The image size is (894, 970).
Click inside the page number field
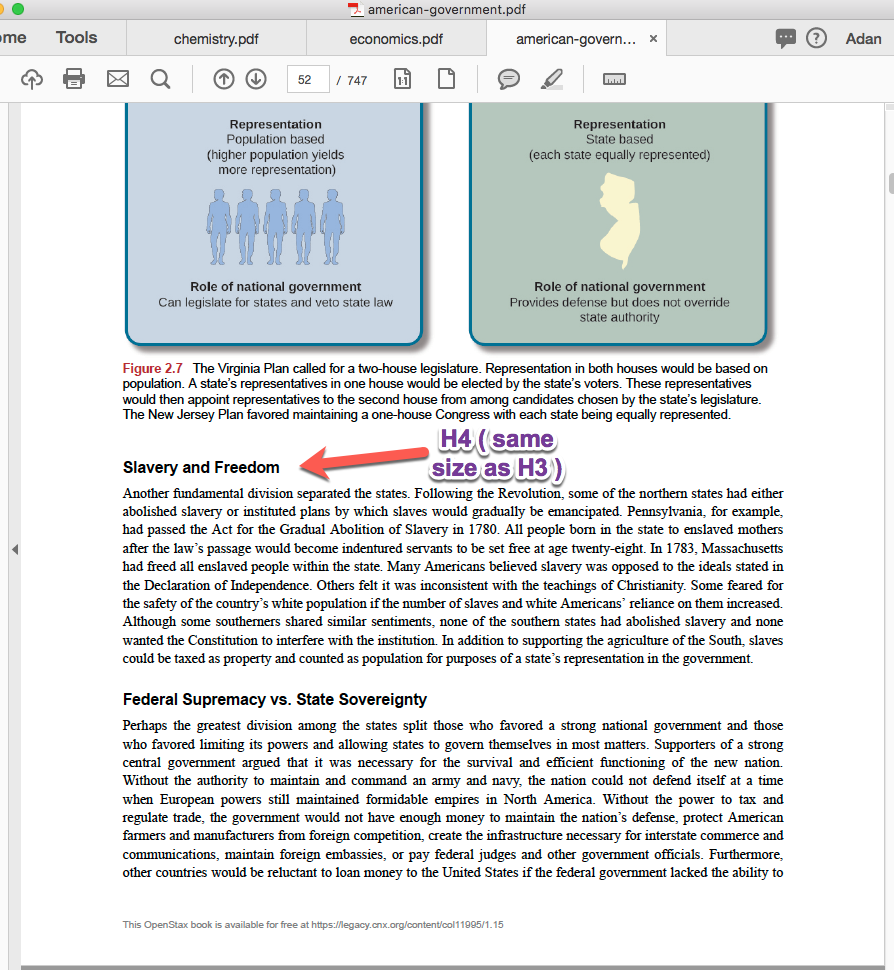(307, 79)
